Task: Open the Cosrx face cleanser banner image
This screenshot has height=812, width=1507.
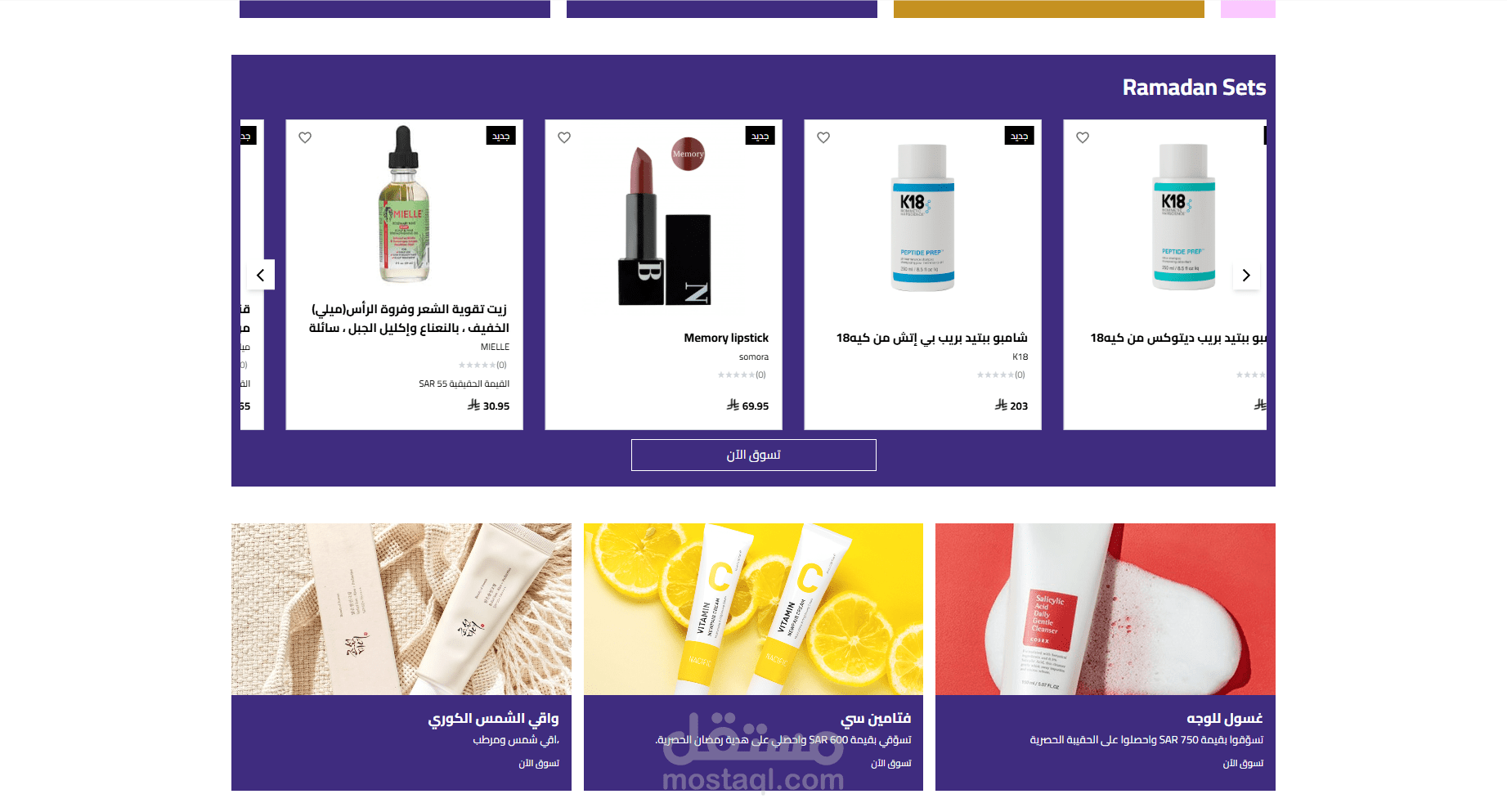Action: click(x=1106, y=609)
